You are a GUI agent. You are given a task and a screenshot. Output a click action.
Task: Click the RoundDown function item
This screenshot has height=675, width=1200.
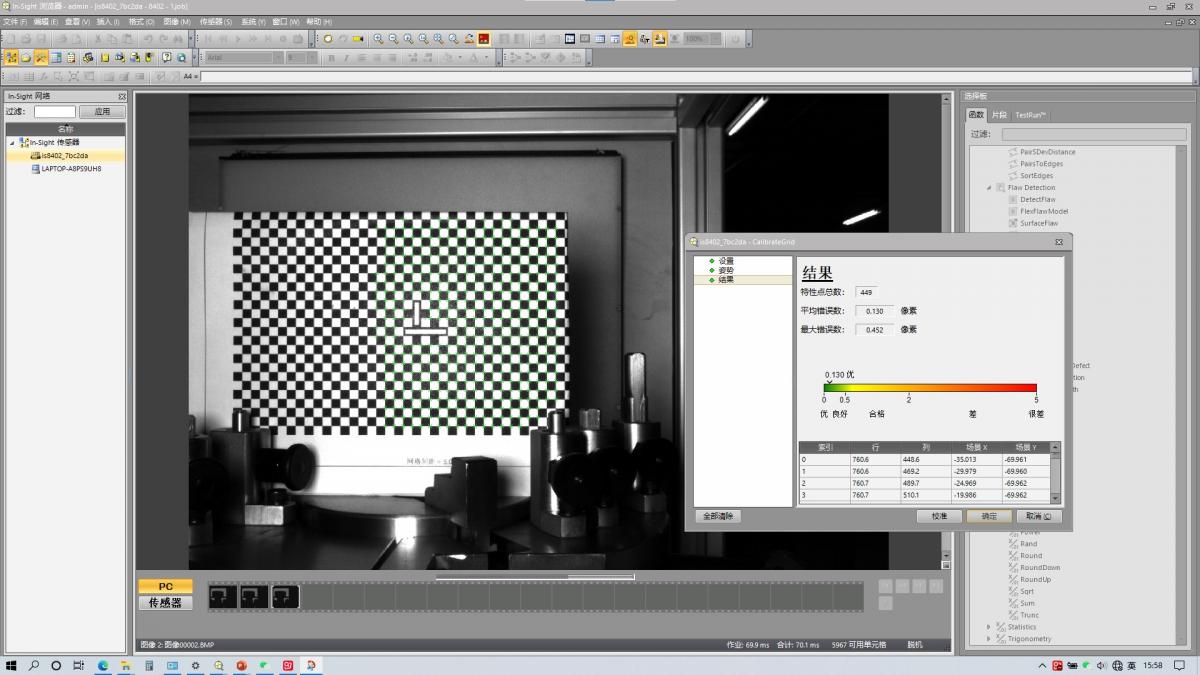1040,568
